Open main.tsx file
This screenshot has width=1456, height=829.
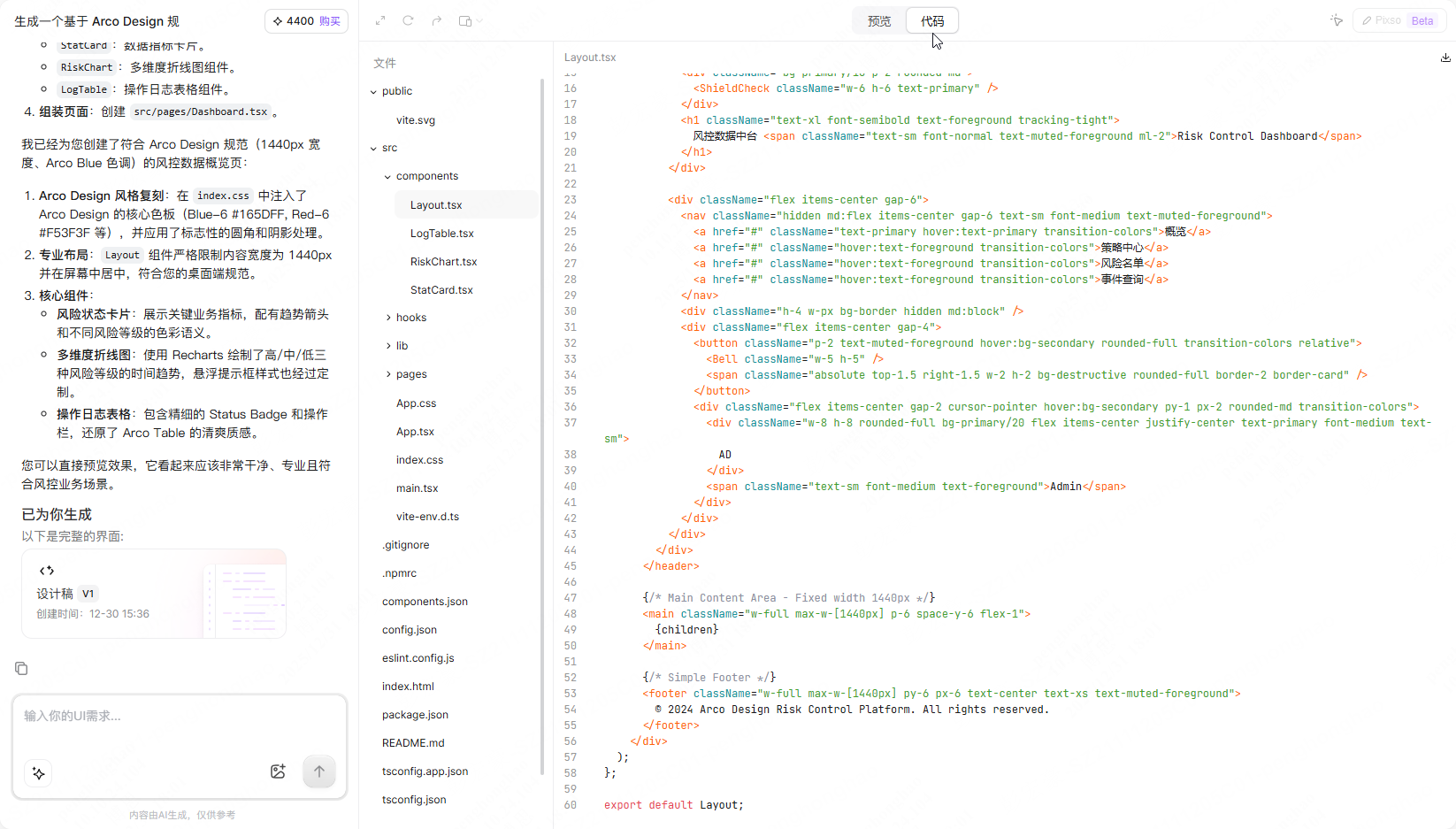pyautogui.click(x=417, y=488)
